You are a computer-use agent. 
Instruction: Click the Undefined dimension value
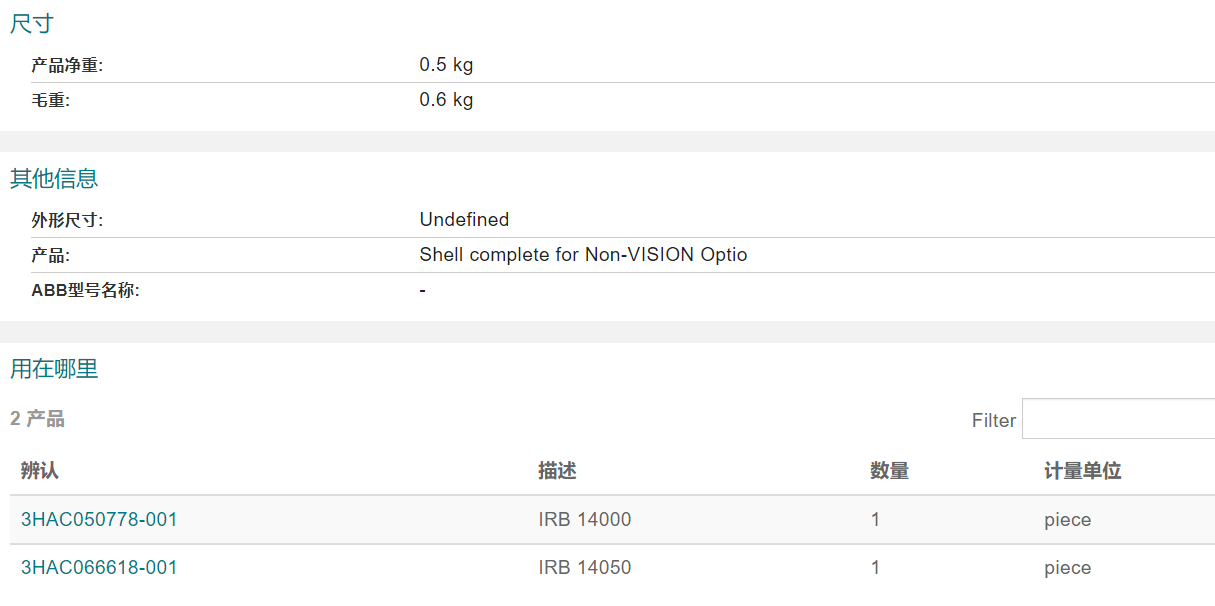click(x=464, y=219)
